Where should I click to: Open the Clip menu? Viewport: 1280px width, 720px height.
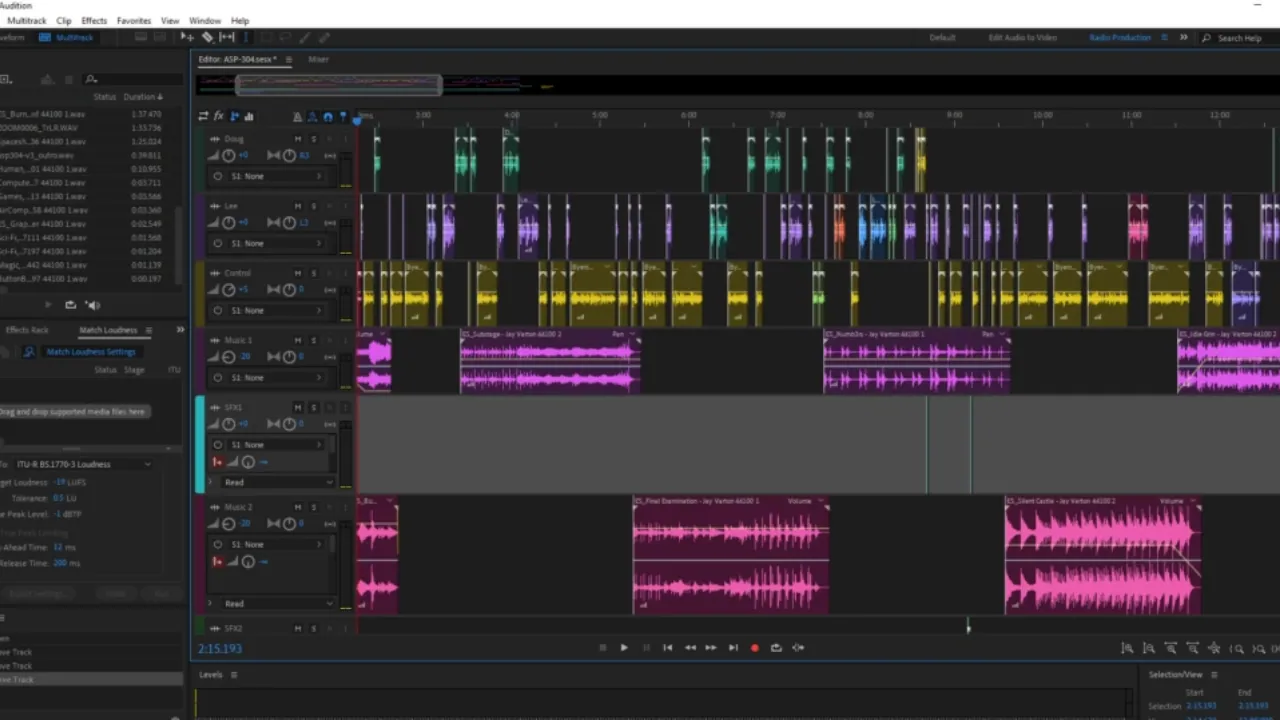click(64, 20)
